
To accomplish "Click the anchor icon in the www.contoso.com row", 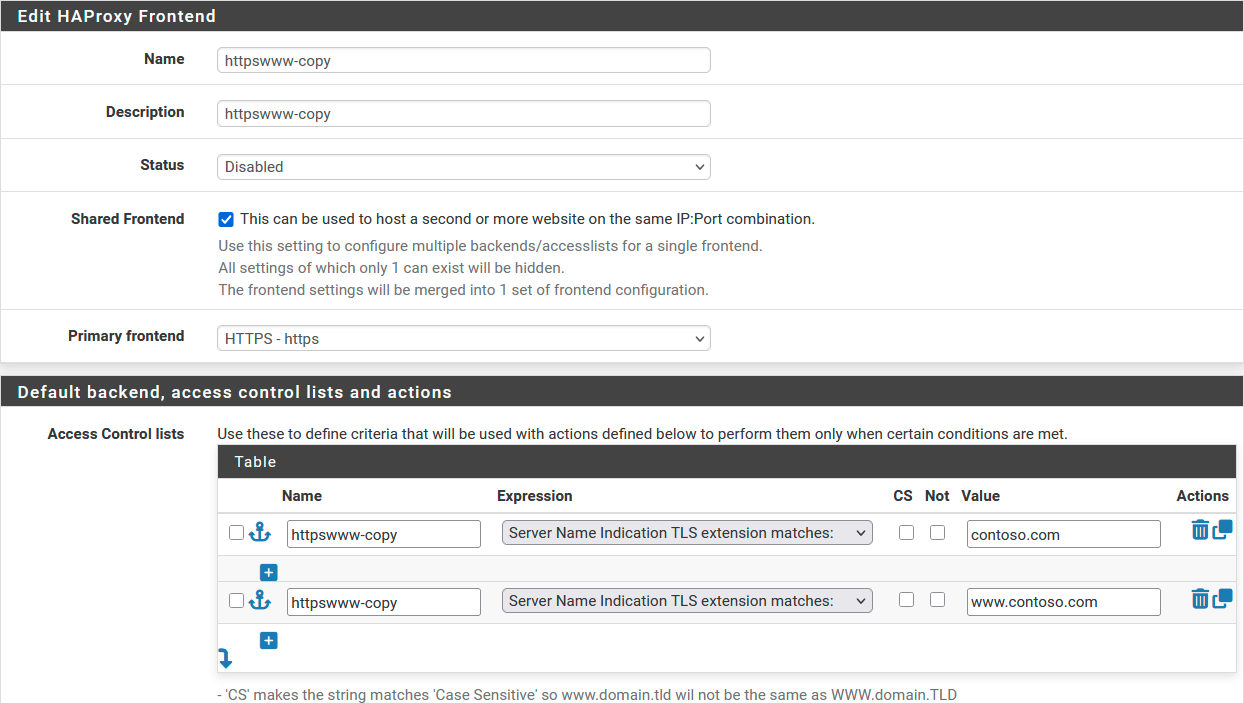I will [x=260, y=600].
